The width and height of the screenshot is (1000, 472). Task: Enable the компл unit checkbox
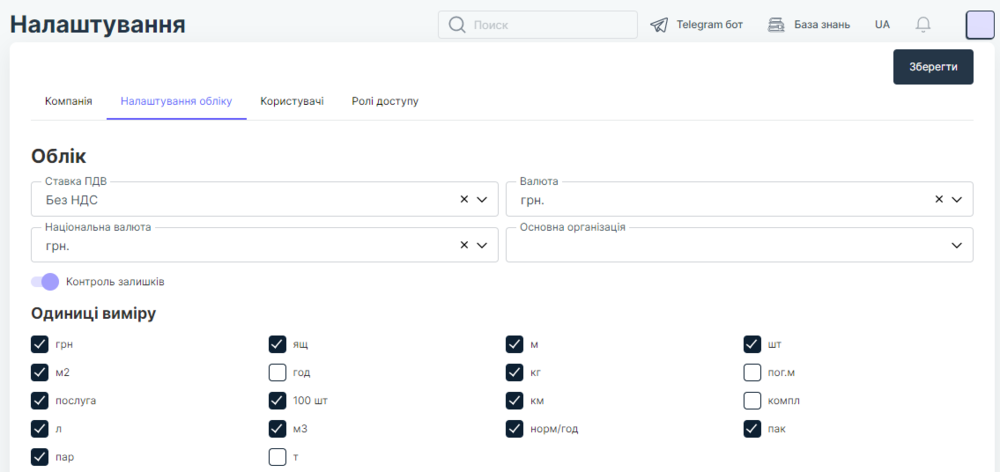753,401
